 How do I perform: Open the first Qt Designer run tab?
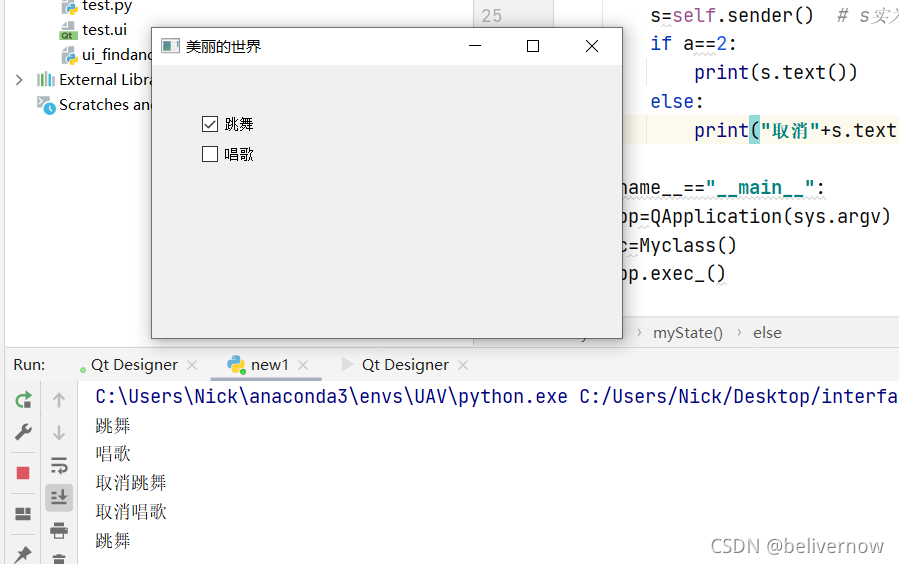coord(134,365)
